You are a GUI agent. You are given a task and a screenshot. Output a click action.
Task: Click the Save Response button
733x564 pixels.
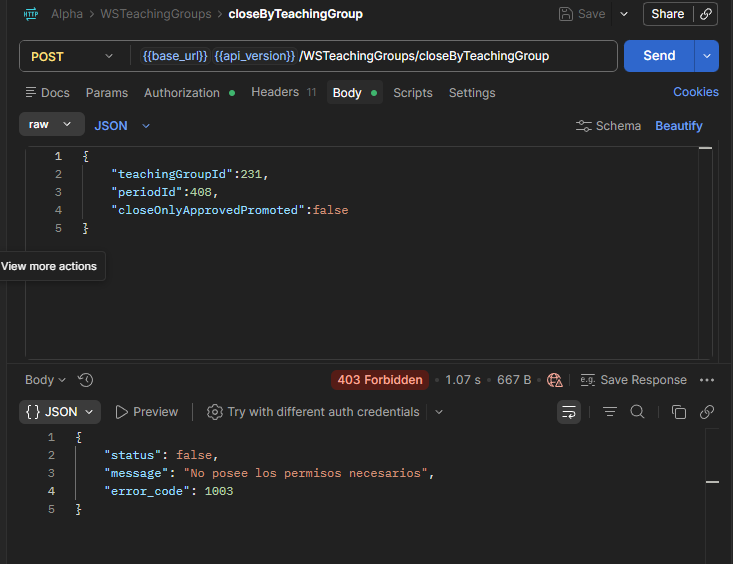point(633,380)
